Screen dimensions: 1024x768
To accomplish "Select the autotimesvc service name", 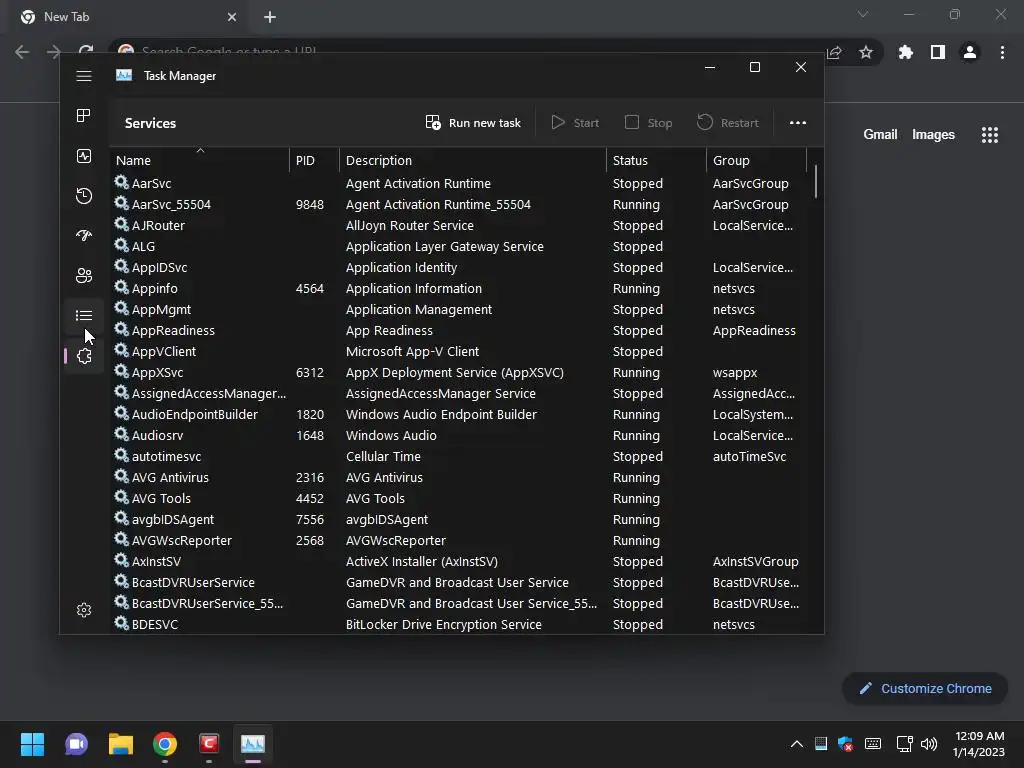I will 167,456.
